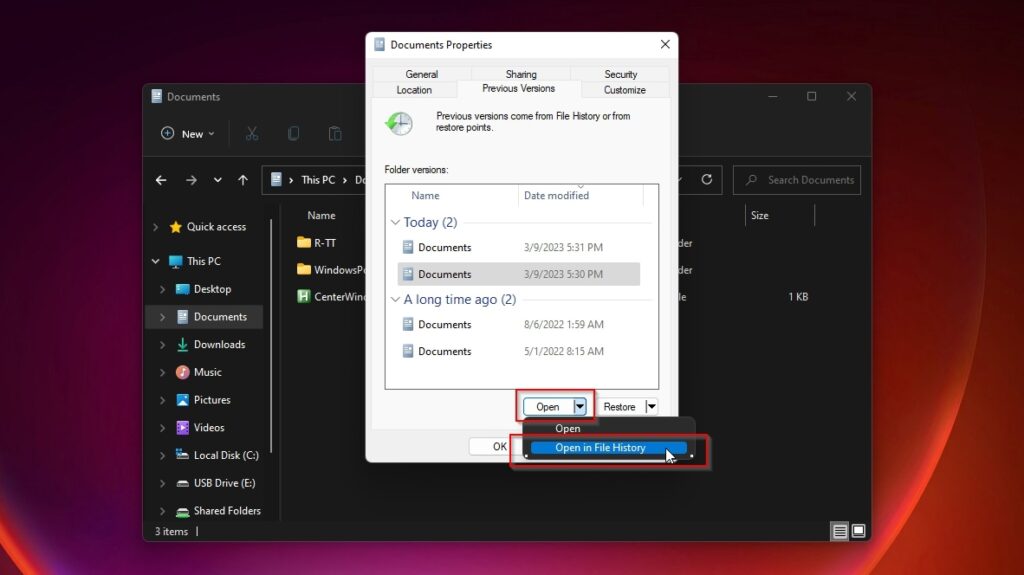Select the CenterWin file icon
Screen dimensions: 1024x575
[x=304, y=296]
